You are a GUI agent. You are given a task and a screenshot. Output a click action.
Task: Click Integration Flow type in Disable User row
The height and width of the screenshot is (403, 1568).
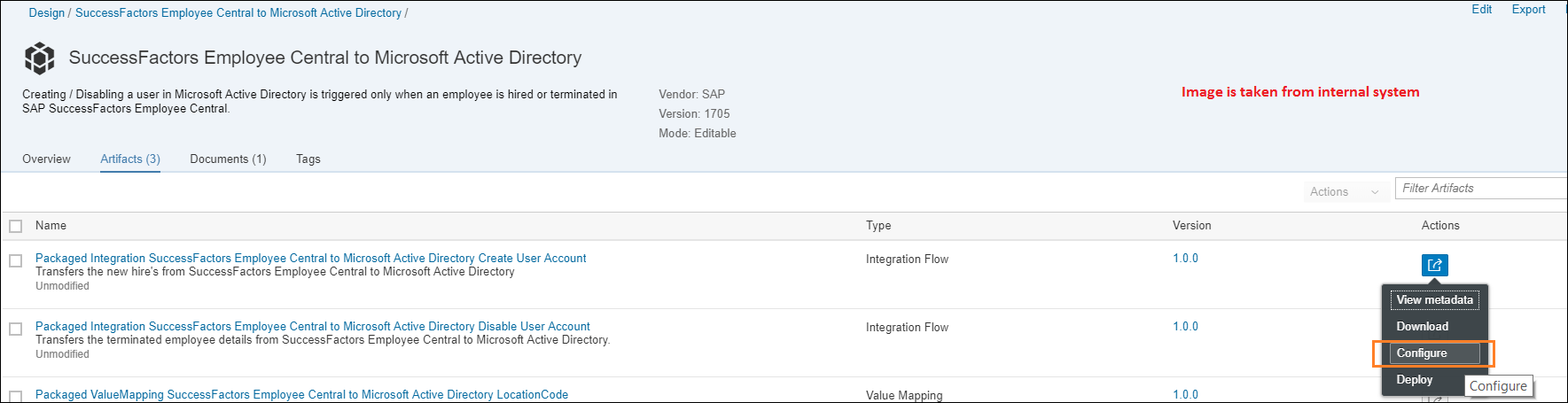[907, 328]
